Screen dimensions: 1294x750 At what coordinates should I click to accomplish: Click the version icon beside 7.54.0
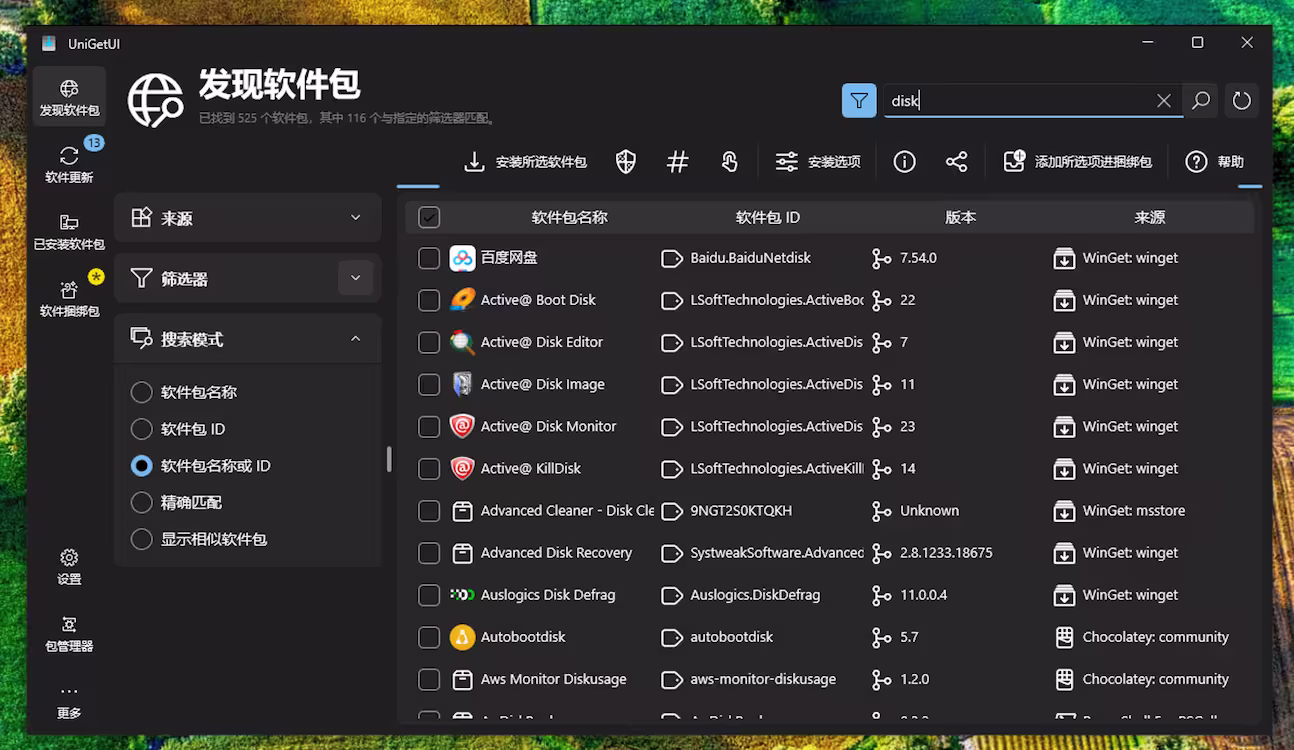tap(881, 258)
